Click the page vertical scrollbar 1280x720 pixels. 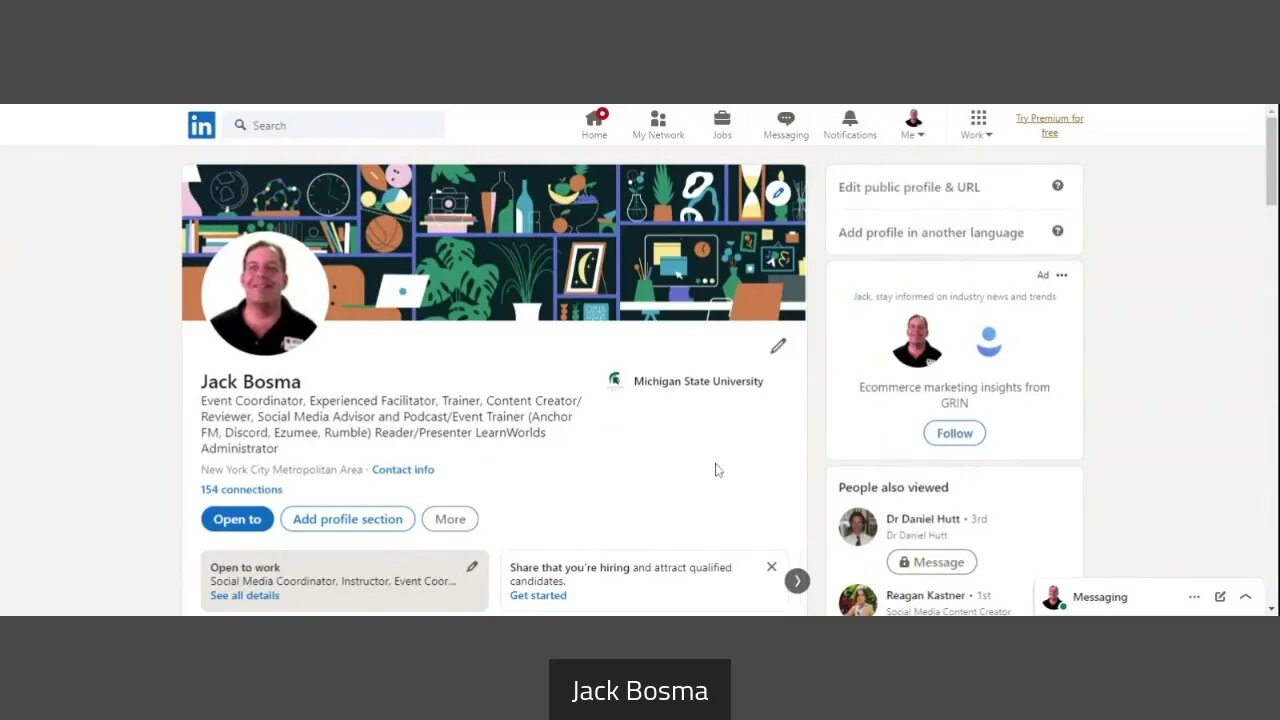pyautogui.click(x=1272, y=160)
